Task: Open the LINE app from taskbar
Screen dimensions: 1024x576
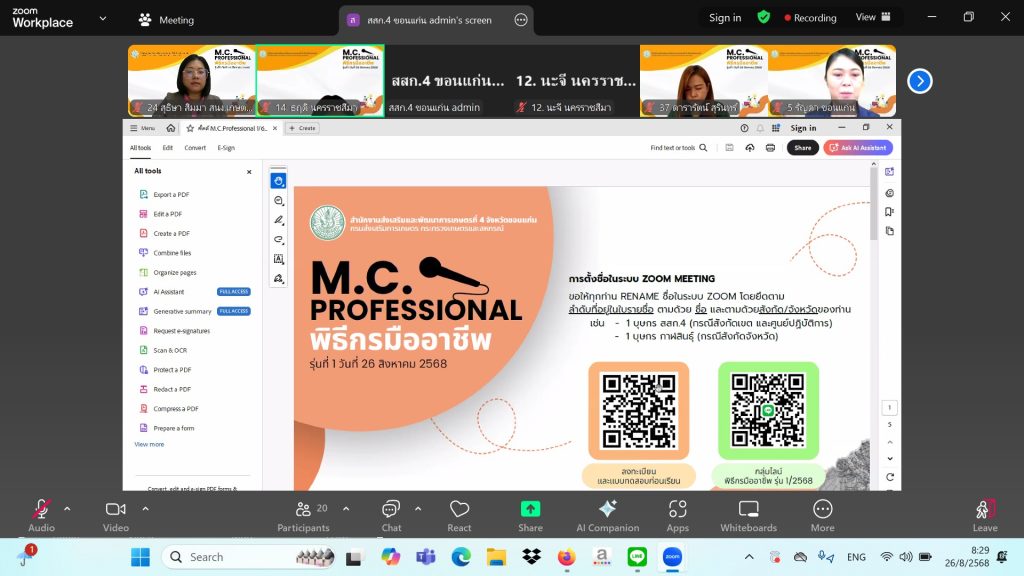Action: [x=637, y=557]
